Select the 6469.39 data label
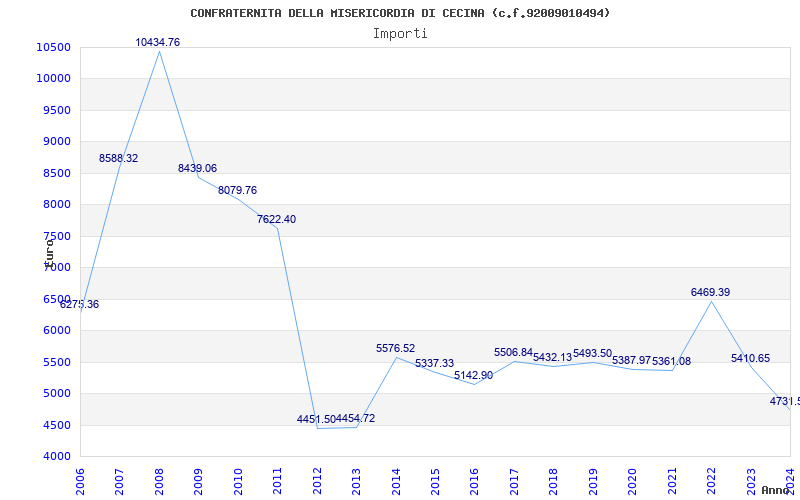Image resolution: width=800 pixels, height=500 pixels. pyautogui.click(x=710, y=292)
